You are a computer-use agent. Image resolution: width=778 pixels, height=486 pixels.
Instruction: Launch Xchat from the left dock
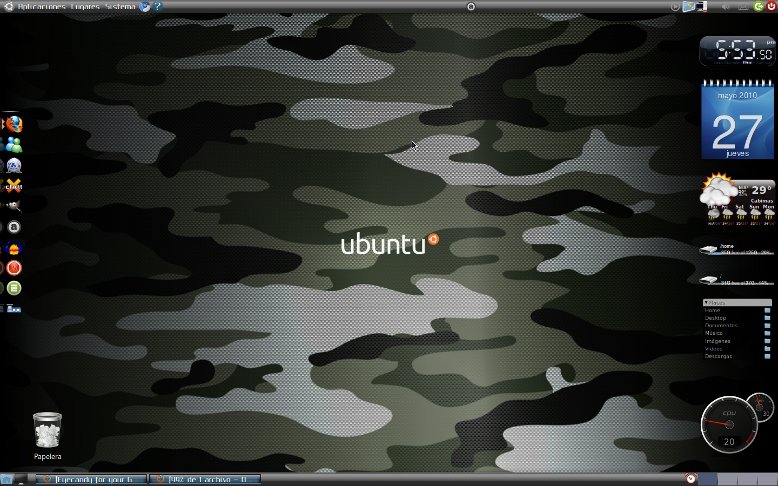point(14,186)
